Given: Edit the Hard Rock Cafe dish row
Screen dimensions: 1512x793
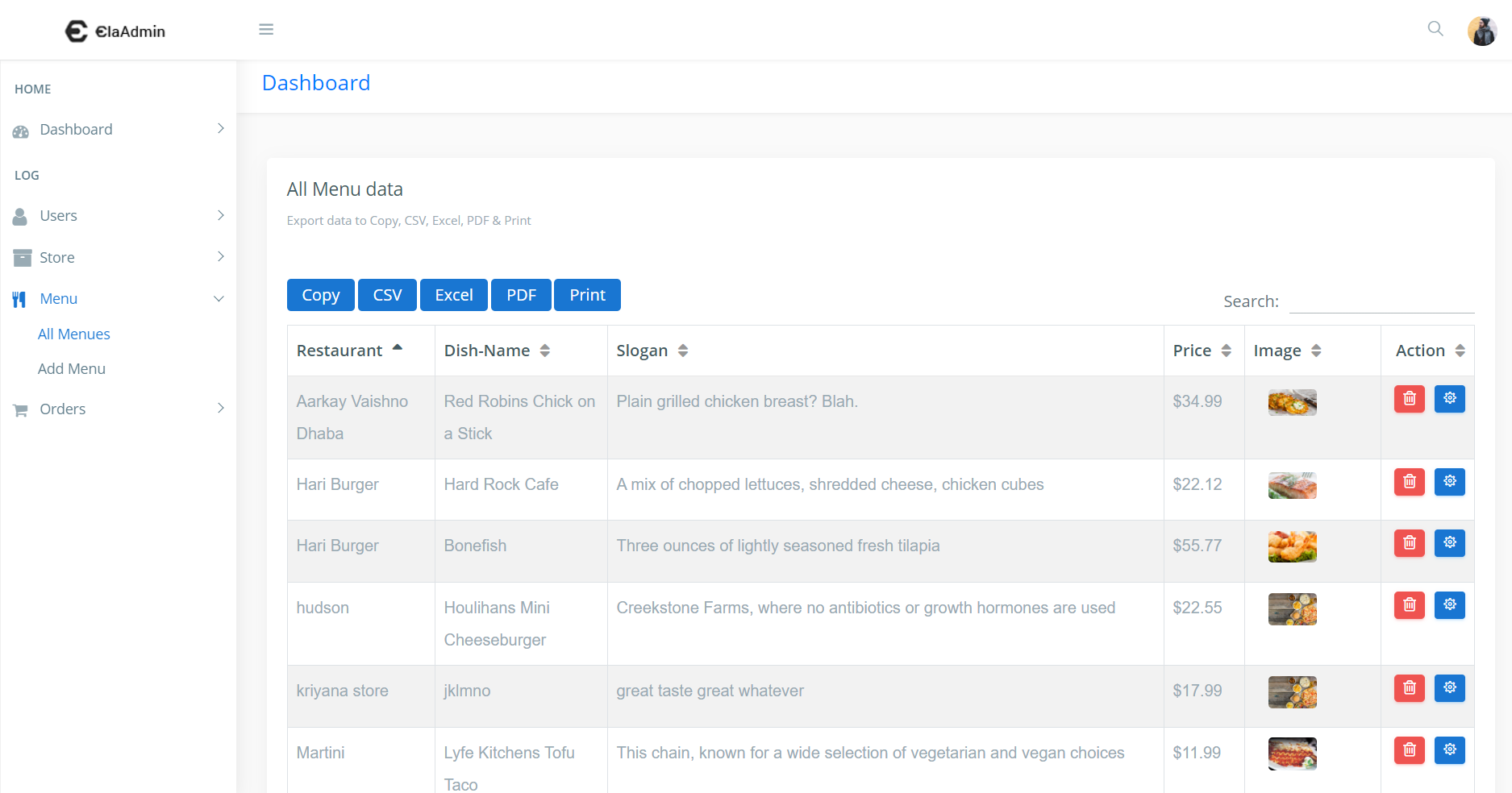Looking at the screenshot, I should tap(1450, 482).
